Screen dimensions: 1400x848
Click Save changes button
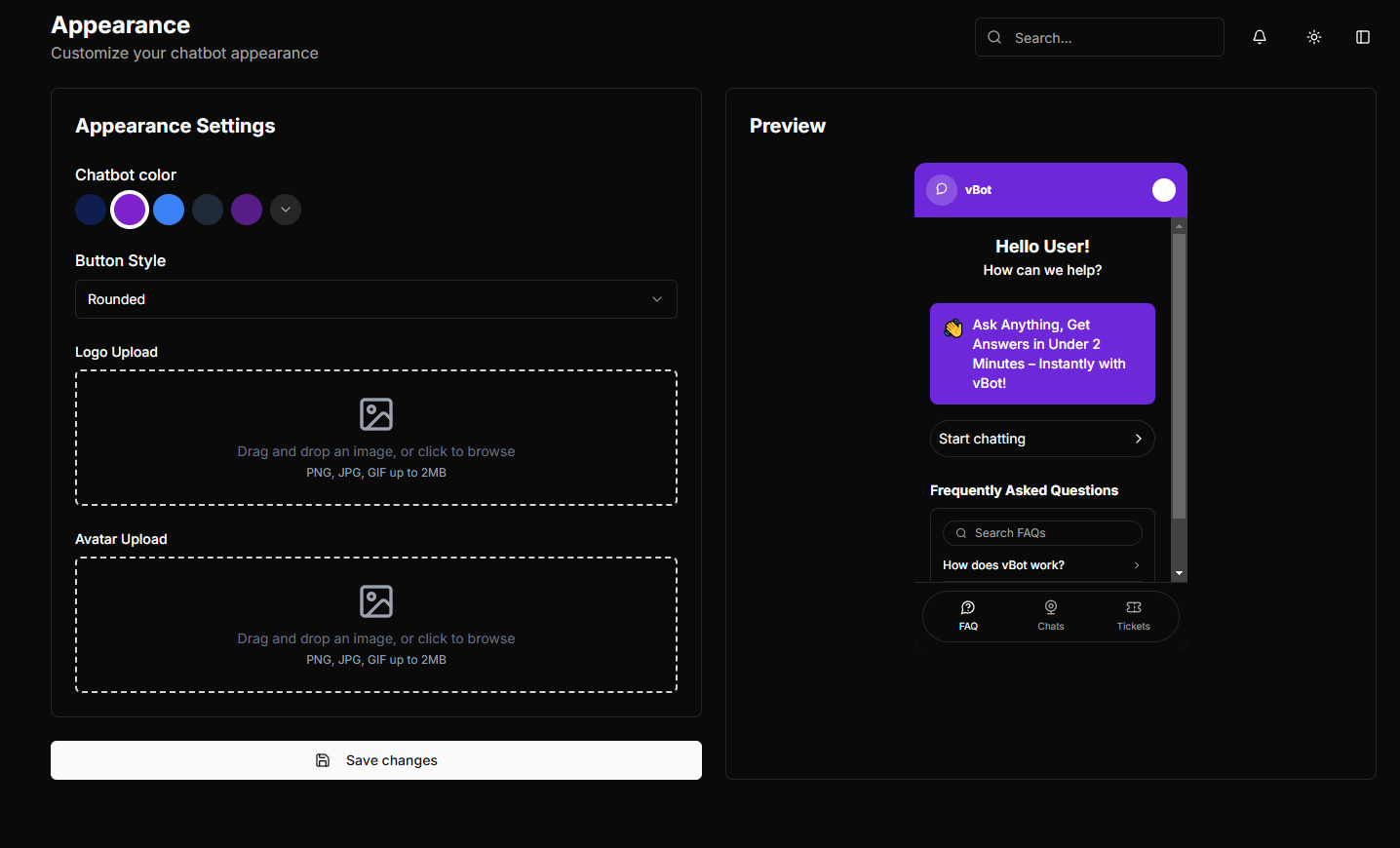[376, 760]
